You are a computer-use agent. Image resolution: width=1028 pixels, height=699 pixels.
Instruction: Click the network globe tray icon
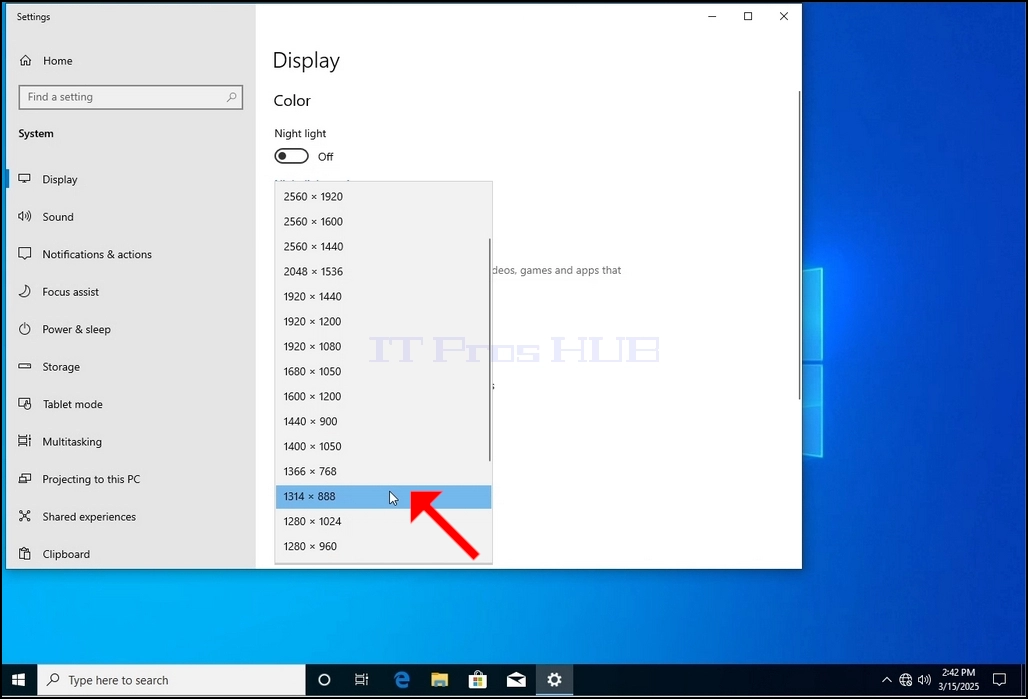[905, 680]
